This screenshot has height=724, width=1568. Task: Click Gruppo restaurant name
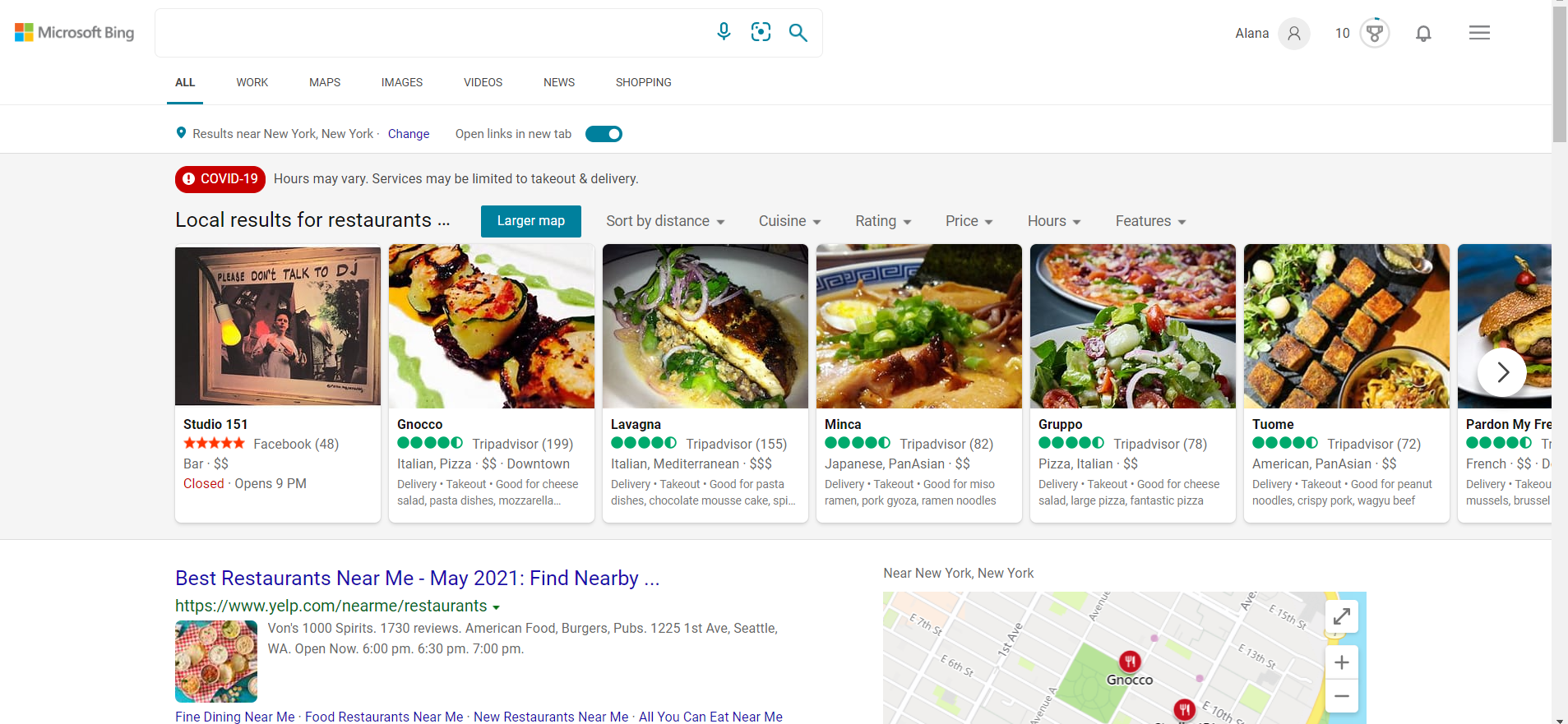click(1060, 424)
